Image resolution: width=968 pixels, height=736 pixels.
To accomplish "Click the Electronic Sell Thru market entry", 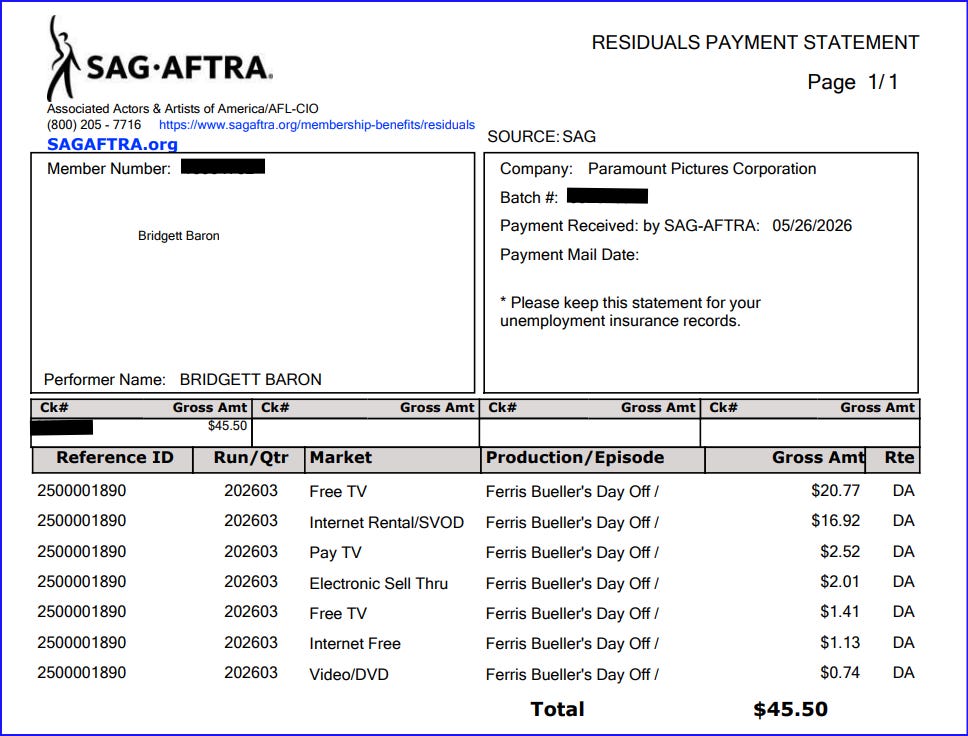I will pyautogui.click(x=378, y=583).
